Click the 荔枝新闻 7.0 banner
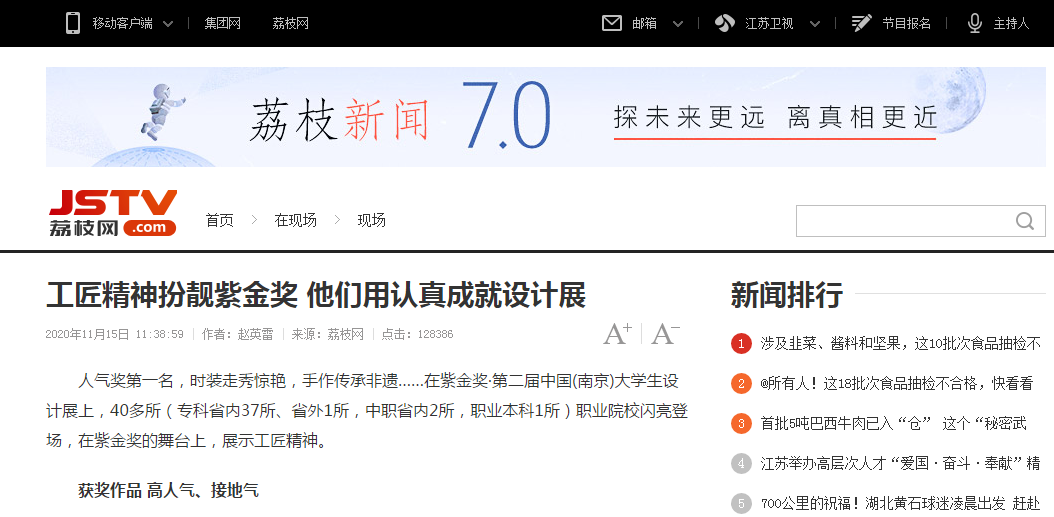 [x=545, y=117]
